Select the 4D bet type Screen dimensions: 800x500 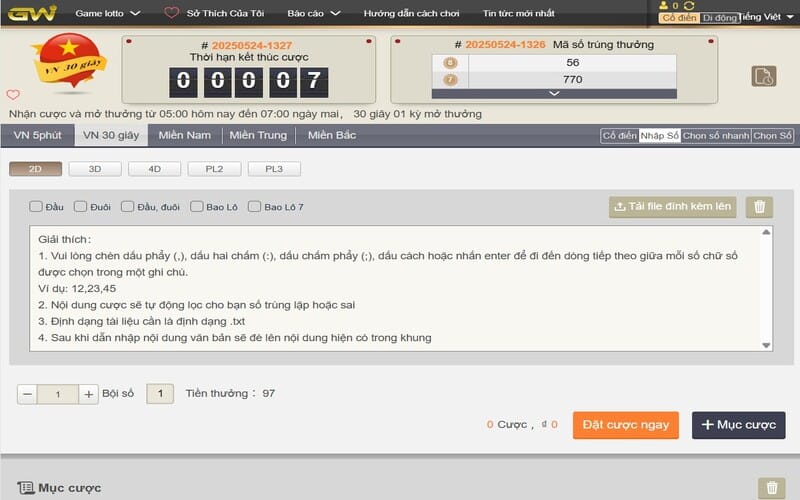click(155, 169)
